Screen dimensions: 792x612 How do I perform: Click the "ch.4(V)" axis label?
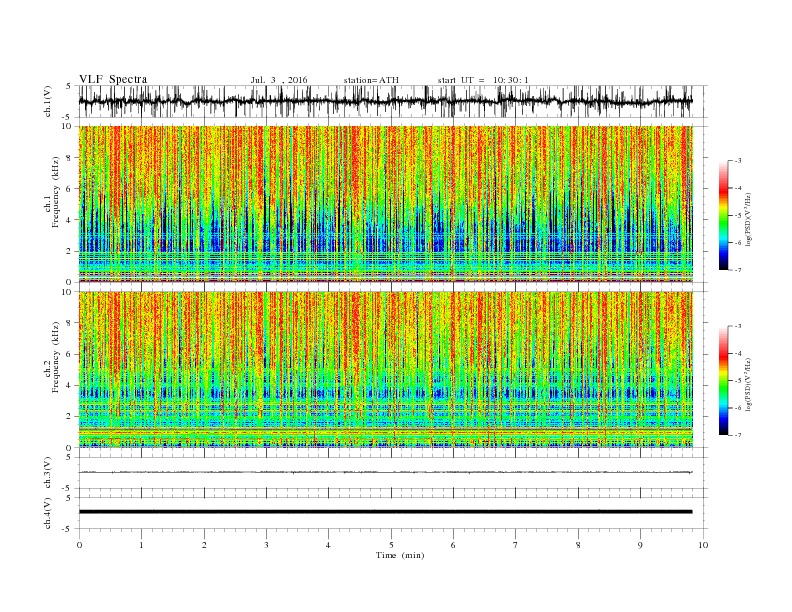(x=48, y=513)
